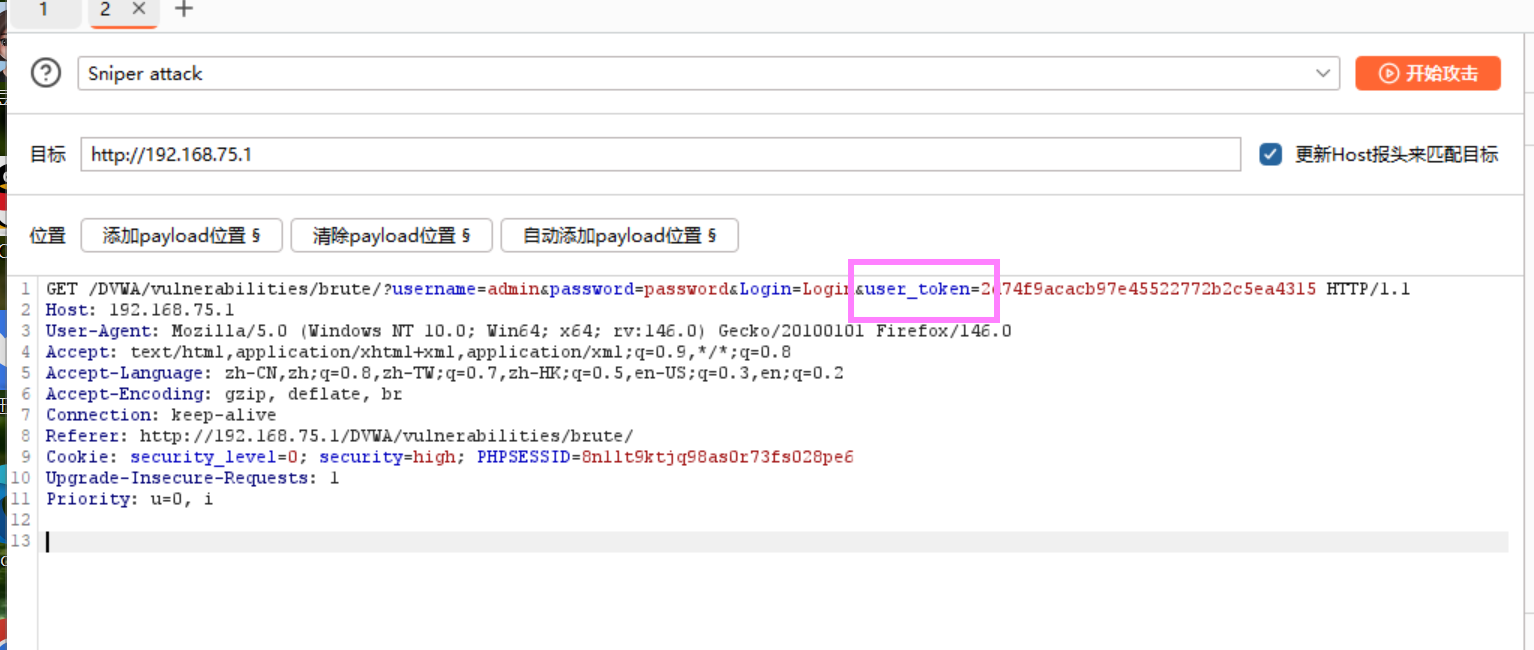Click the username value admin

tap(514, 289)
